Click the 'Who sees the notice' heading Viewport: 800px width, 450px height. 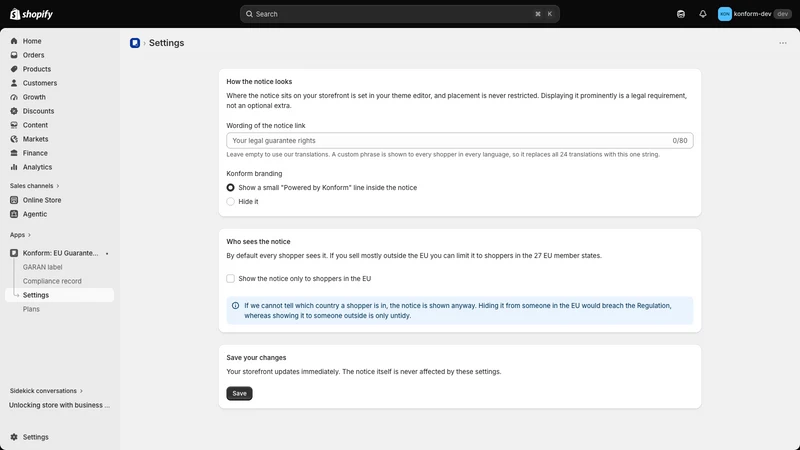coord(258,242)
